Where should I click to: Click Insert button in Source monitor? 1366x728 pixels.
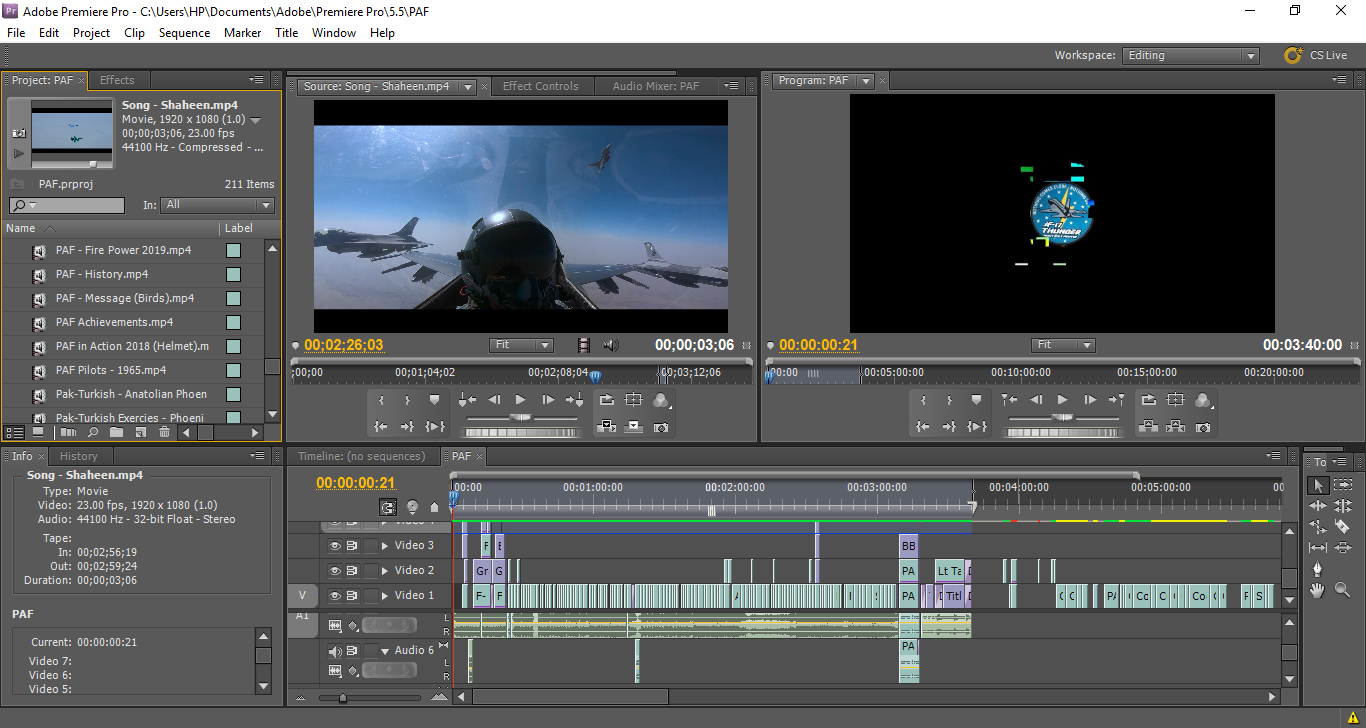pos(607,426)
